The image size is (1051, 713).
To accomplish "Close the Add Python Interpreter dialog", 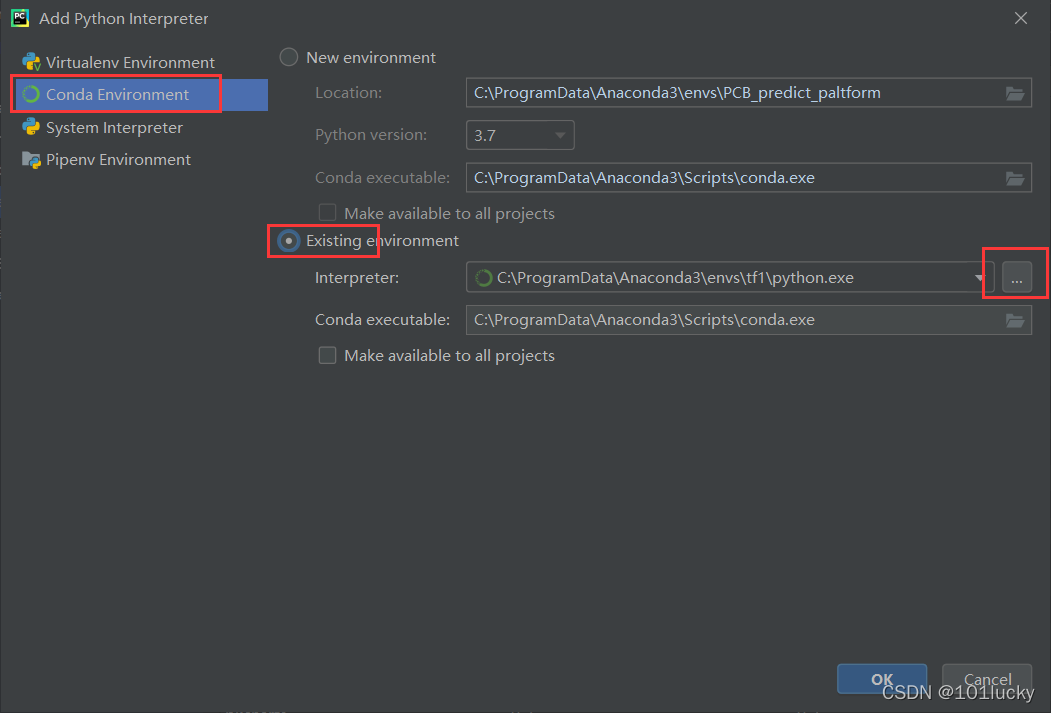I will (x=1020, y=18).
